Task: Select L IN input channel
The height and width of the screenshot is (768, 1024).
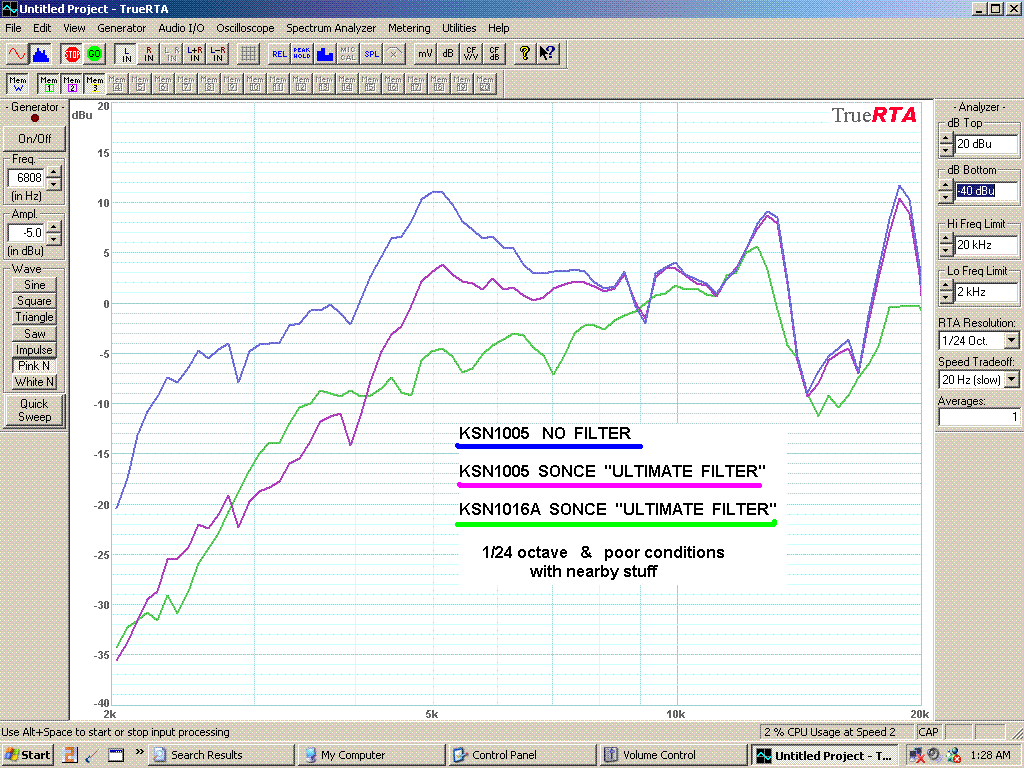Action: (x=126, y=54)
